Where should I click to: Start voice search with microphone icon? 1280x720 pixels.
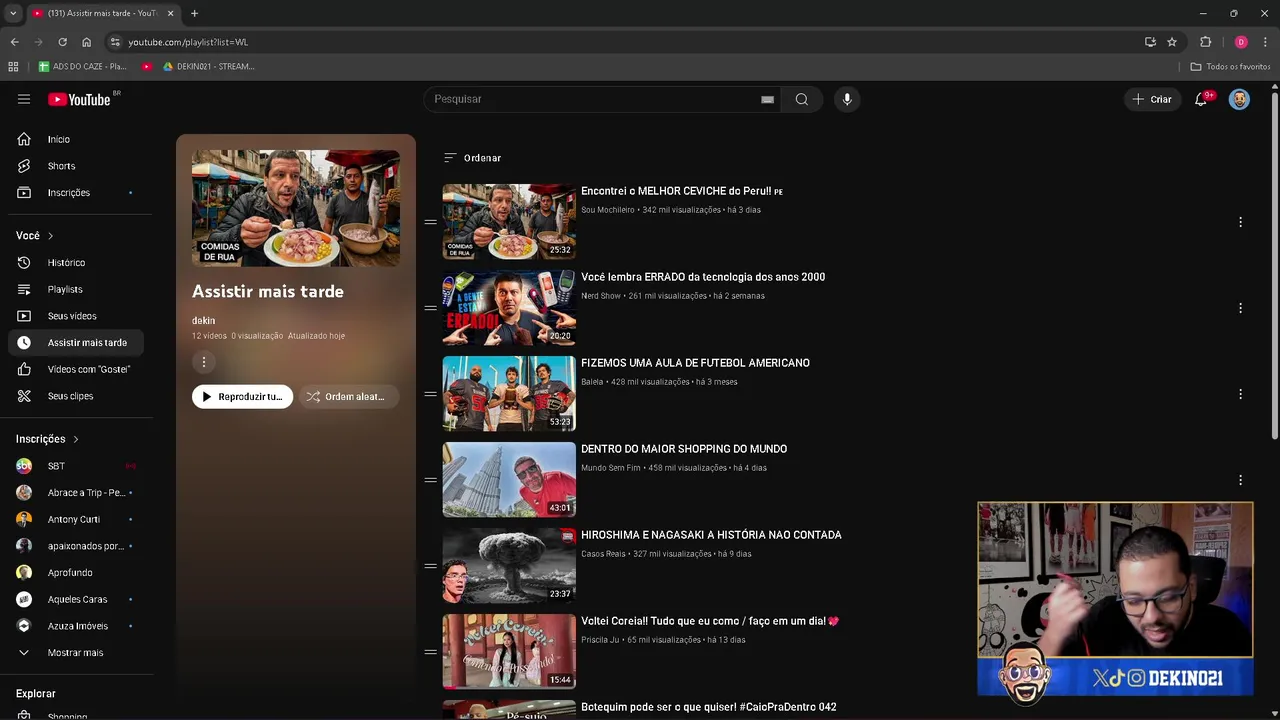click(847, 99)
